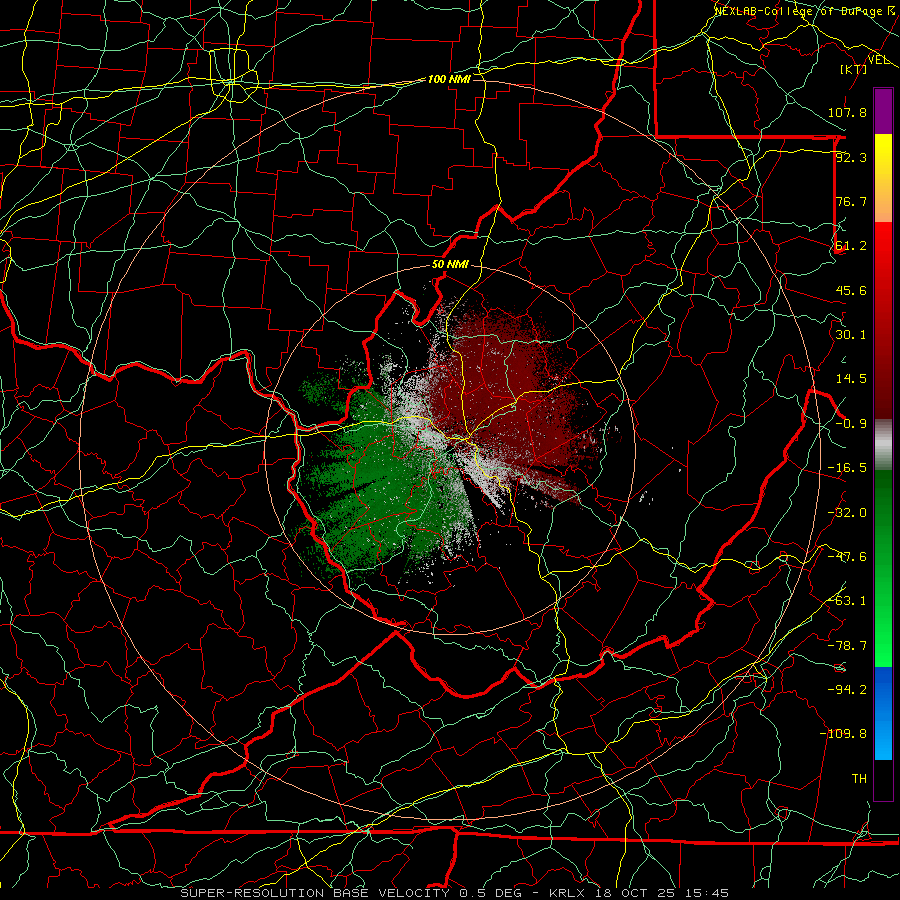The width and height of the screenshot is (900, 900).
Task: Click the Super-Resolution Base Velocity caption text
Action: (x=455, y=893)
